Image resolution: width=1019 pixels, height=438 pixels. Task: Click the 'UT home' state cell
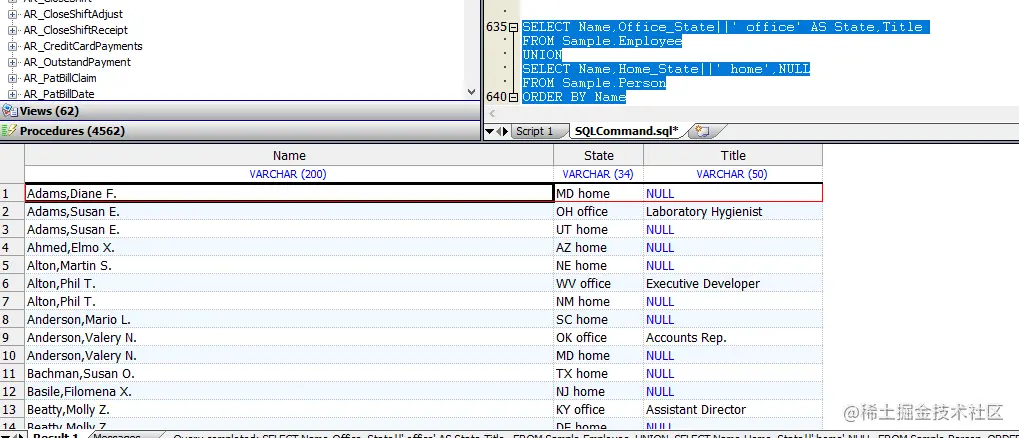pyautogui.click(x=599, y=229)
